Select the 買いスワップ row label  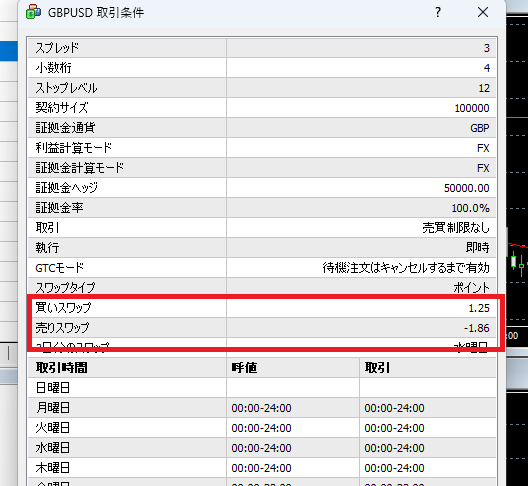63,307
